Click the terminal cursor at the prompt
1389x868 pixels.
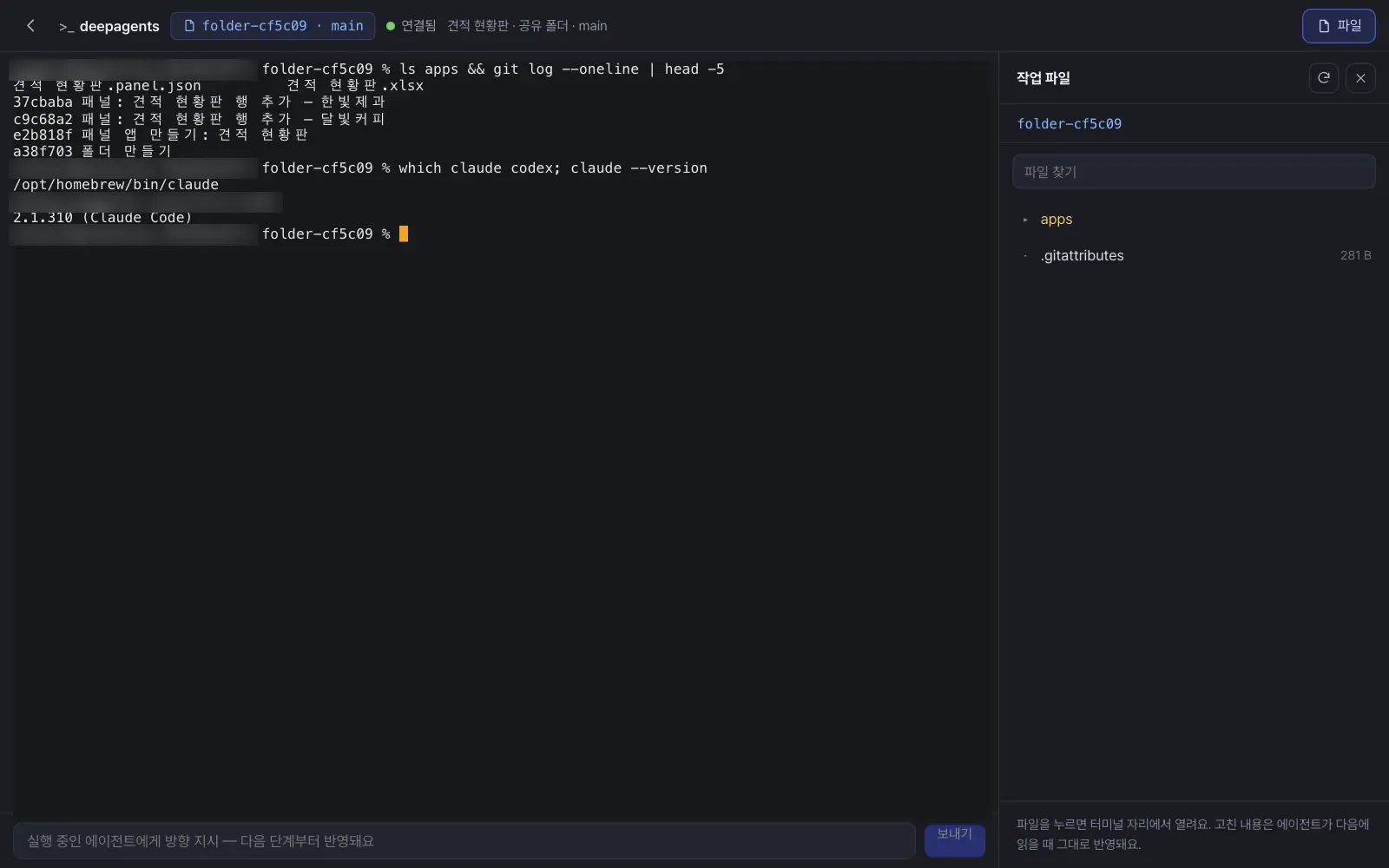tap(404, 234)
